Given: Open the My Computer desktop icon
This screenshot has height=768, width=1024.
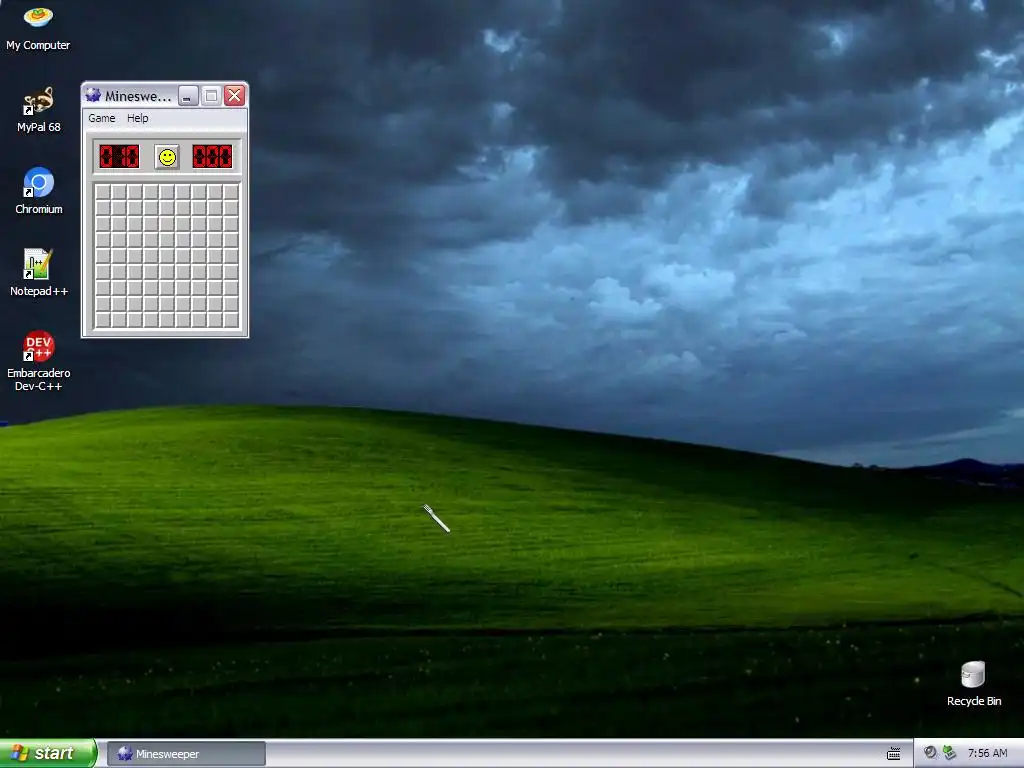Looking at the screenshot, I should click(38, 27).
